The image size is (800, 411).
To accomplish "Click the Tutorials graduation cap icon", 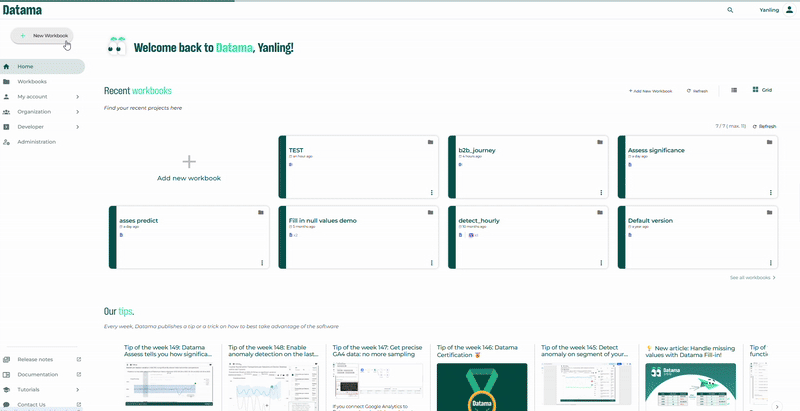I will [x=6, y=390].
